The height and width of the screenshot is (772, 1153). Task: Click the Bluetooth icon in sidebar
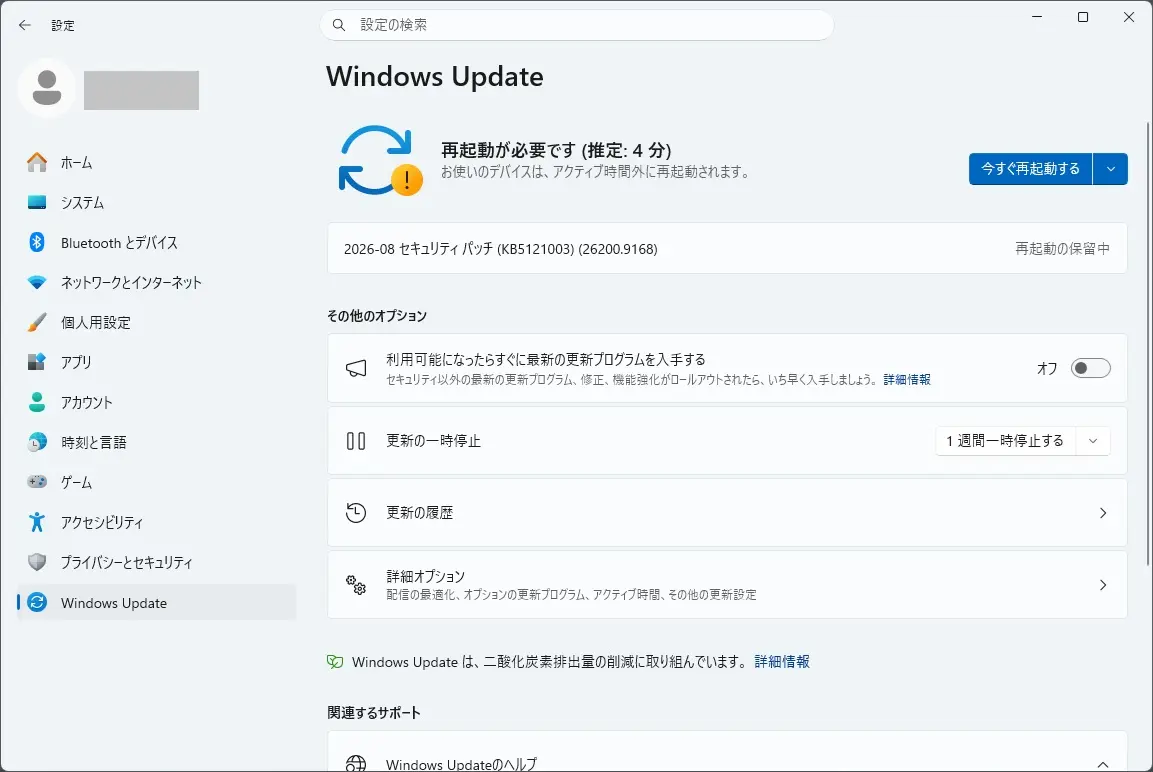coord(37,242)
